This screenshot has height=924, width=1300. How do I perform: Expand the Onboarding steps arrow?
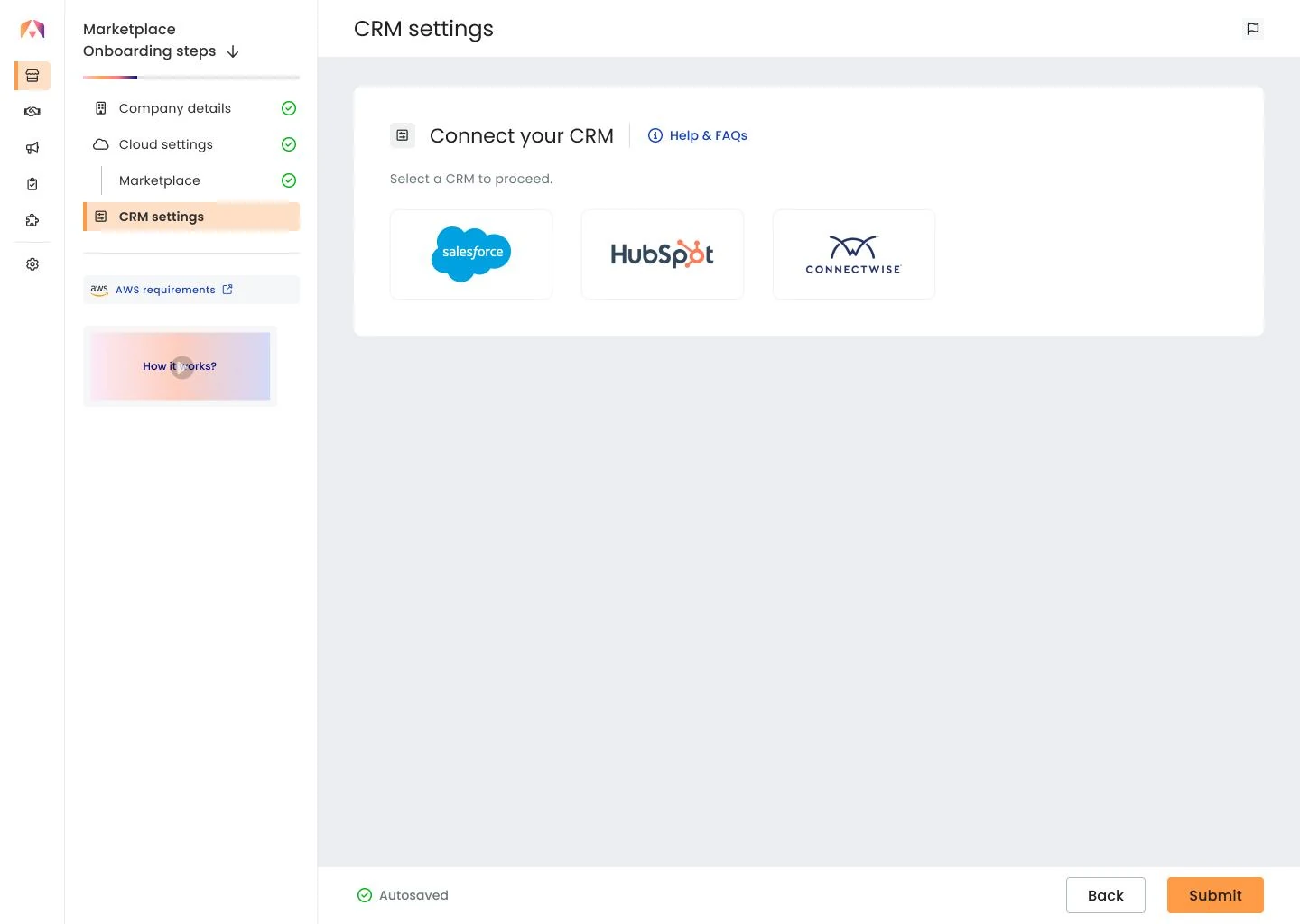(233, 51)
